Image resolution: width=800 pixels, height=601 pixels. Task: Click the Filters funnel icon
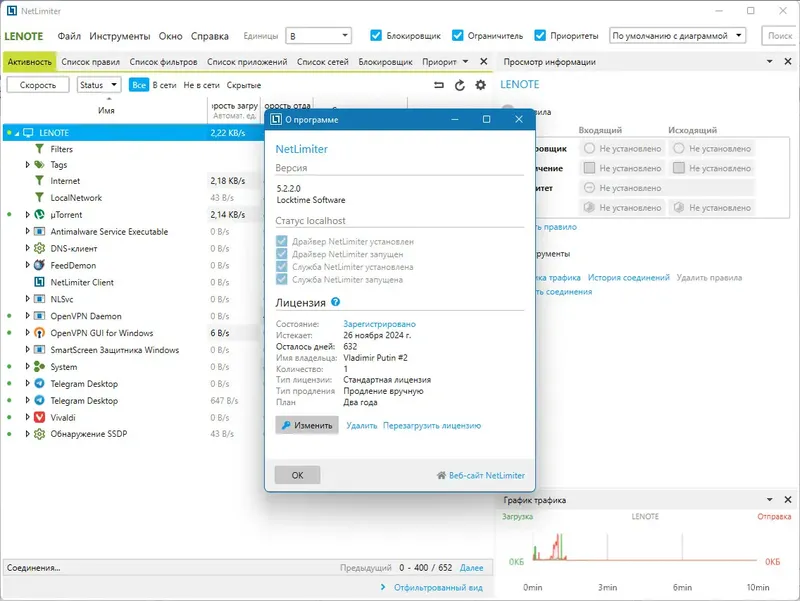(39, 149)
